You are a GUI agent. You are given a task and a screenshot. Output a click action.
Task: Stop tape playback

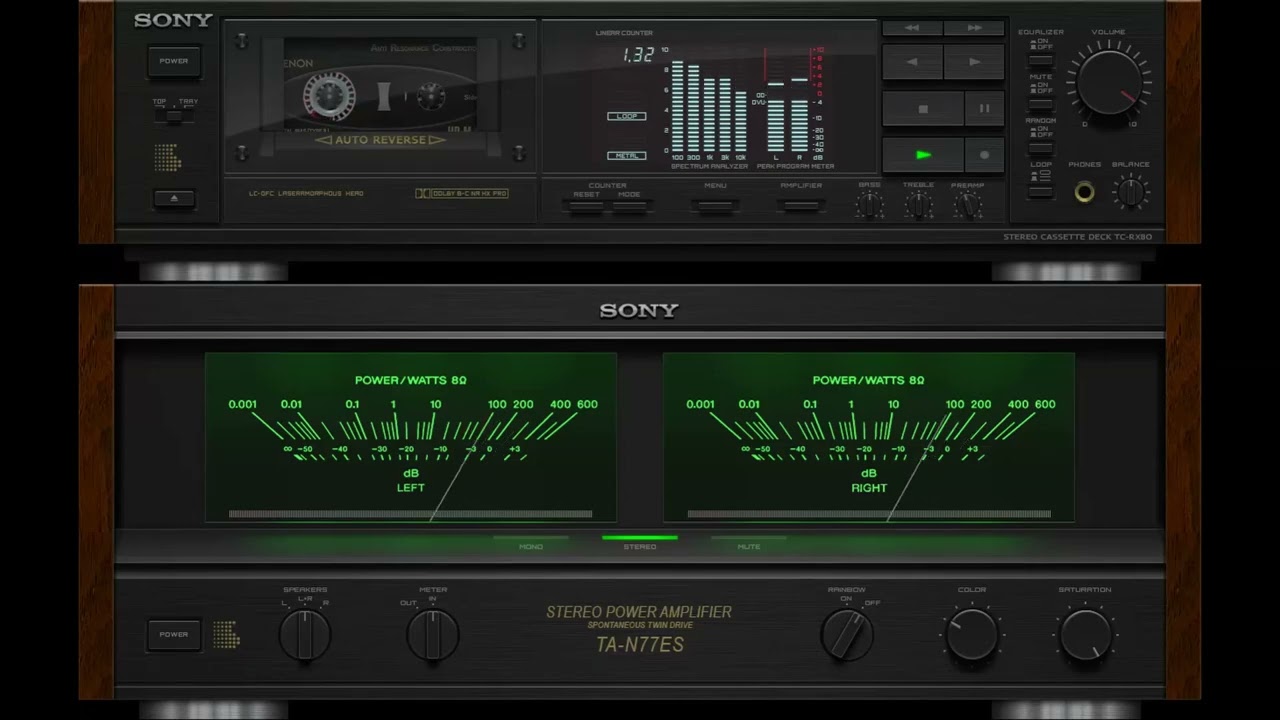pyautogui.click(x=923, y=109)
